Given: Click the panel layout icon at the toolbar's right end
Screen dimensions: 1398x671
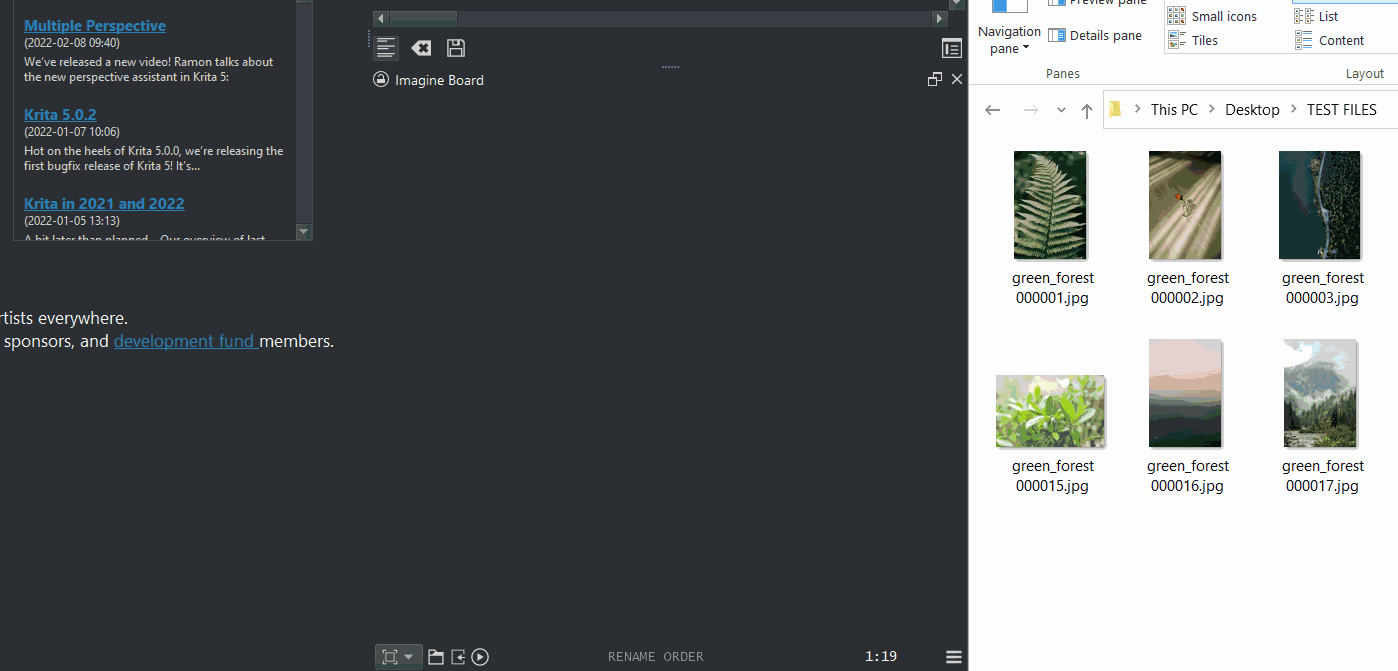Looking at the screenshot, I should tap(951, 48).
